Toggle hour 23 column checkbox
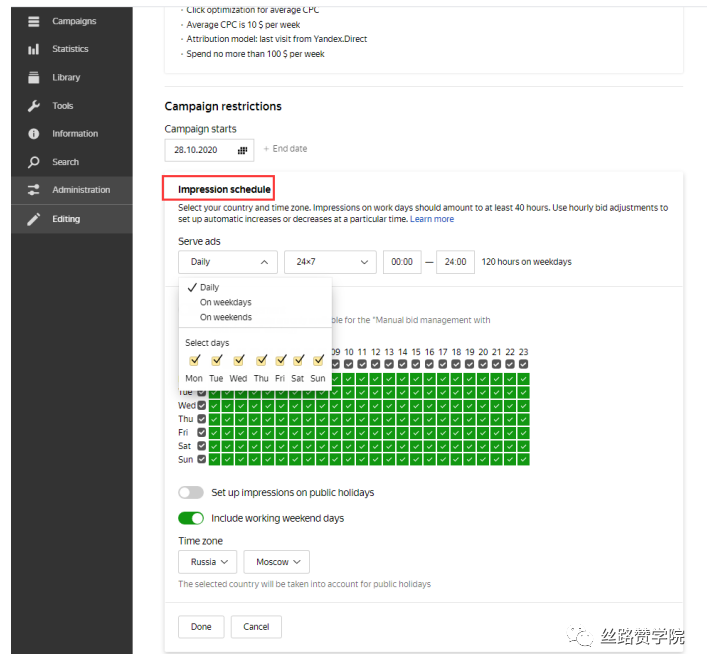This screenshot has height=667, width=707. 523,364
